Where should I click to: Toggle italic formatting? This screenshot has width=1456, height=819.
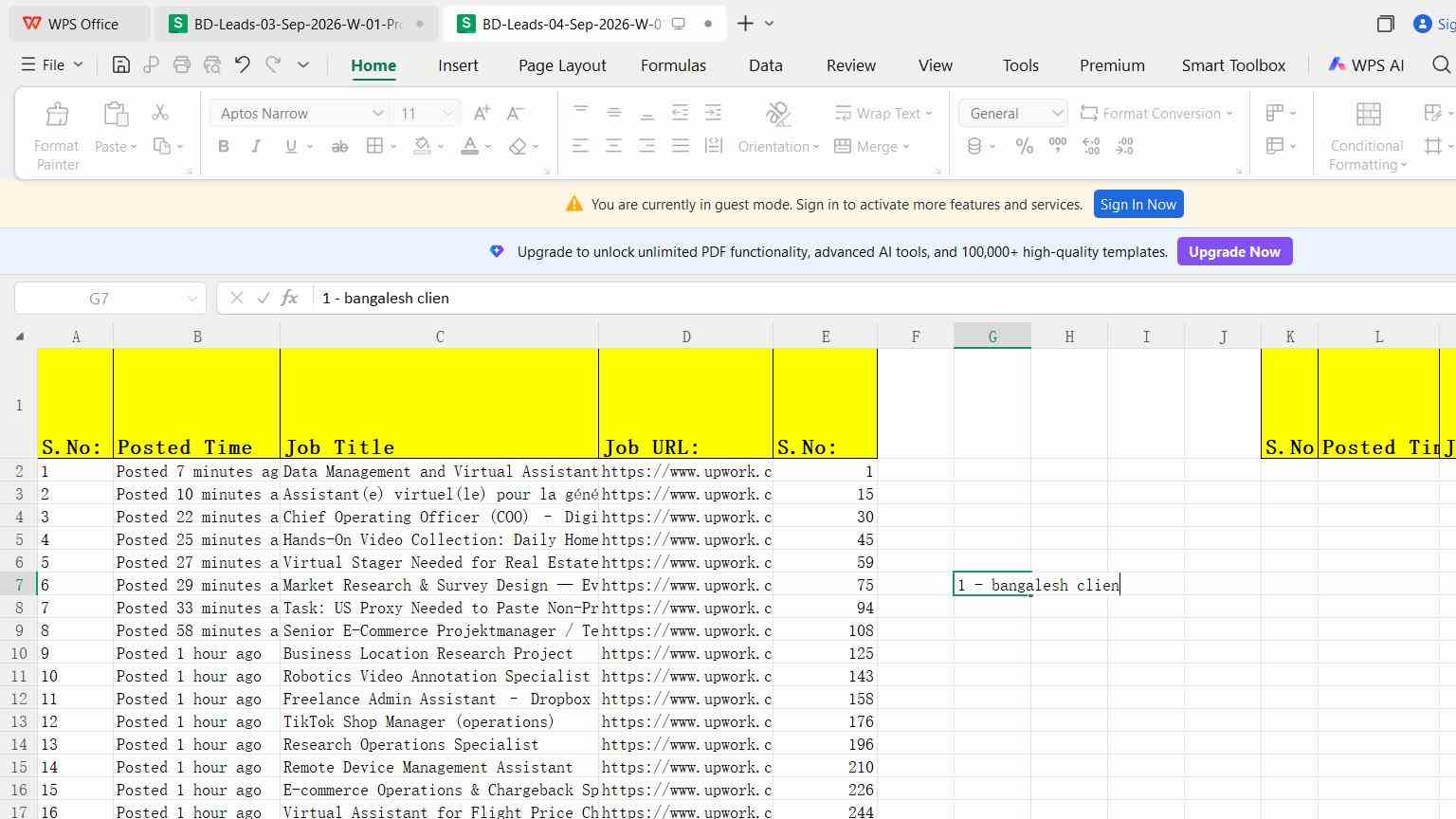[256, 146]
